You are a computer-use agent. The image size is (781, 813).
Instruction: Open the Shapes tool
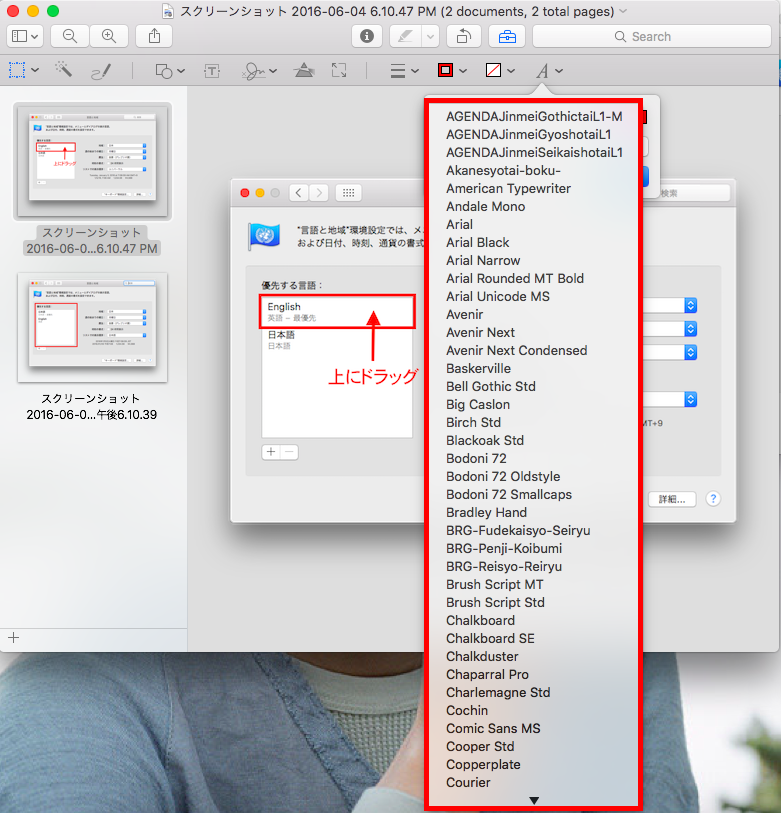(x=164, y=71)
